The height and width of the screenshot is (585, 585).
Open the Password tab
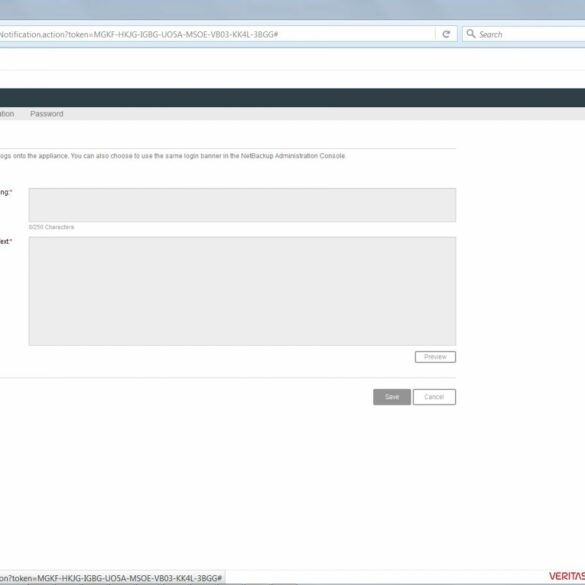(x=47, y=114)
